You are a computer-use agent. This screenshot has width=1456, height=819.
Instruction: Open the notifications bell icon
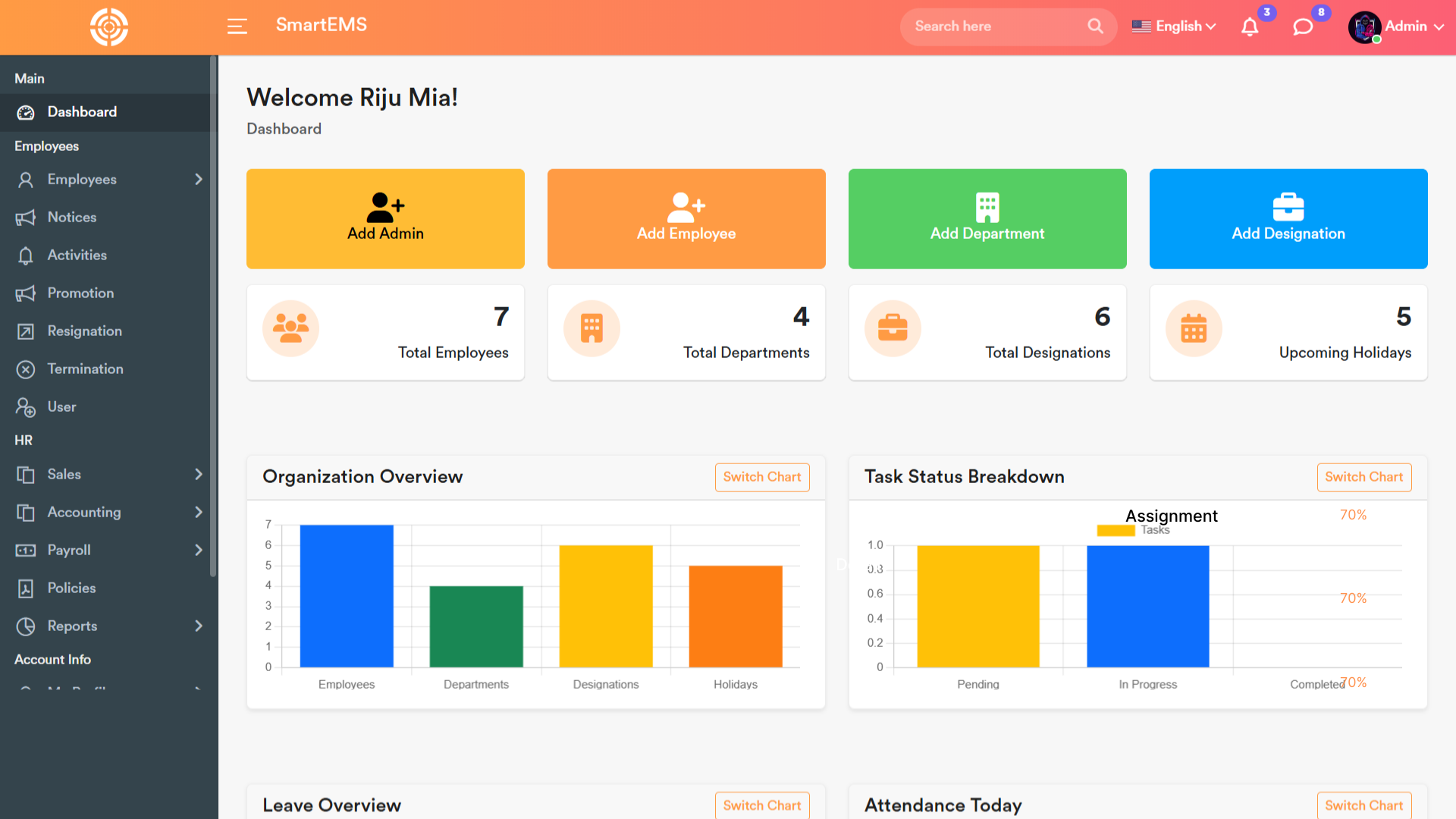1250,27
